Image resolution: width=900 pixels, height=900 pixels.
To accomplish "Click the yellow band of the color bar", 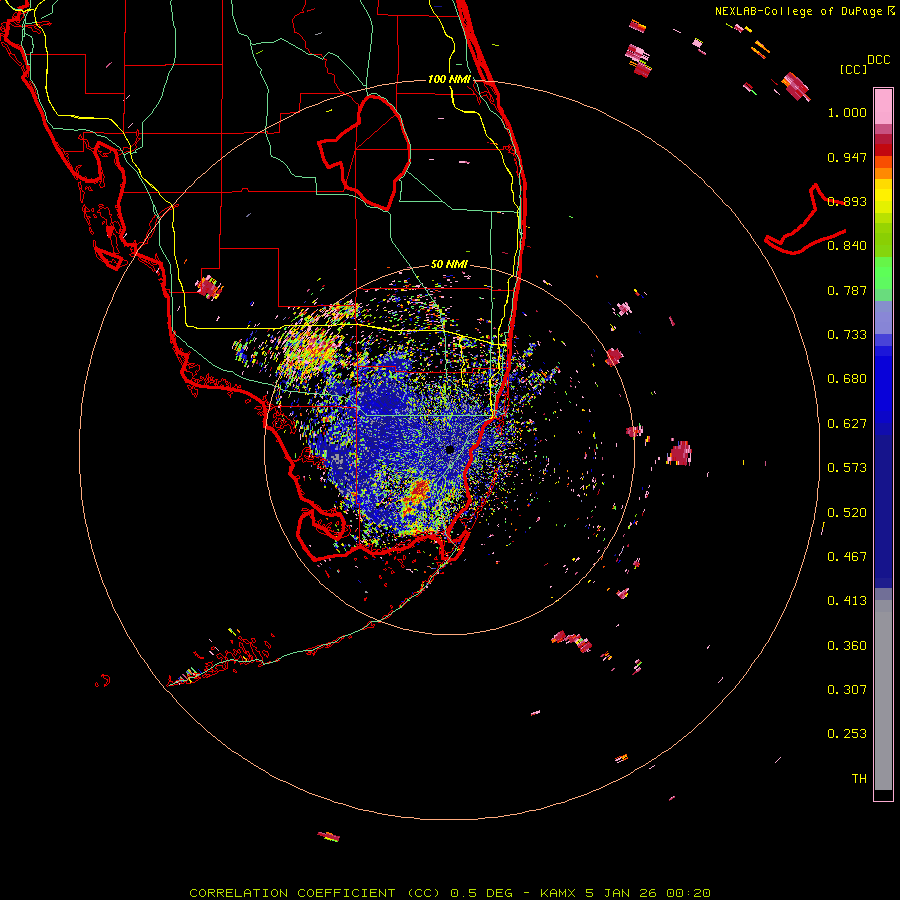I will [883, 196].
